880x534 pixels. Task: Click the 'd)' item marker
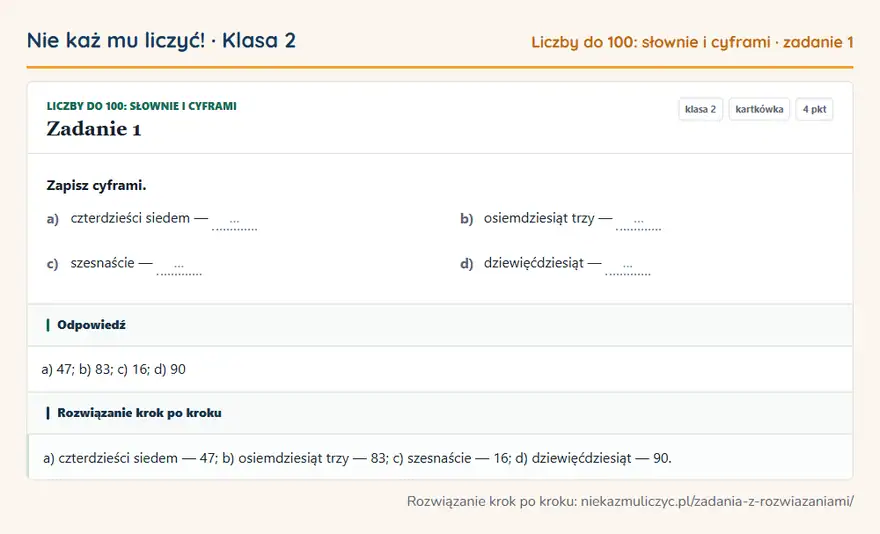tap(467, 264)
